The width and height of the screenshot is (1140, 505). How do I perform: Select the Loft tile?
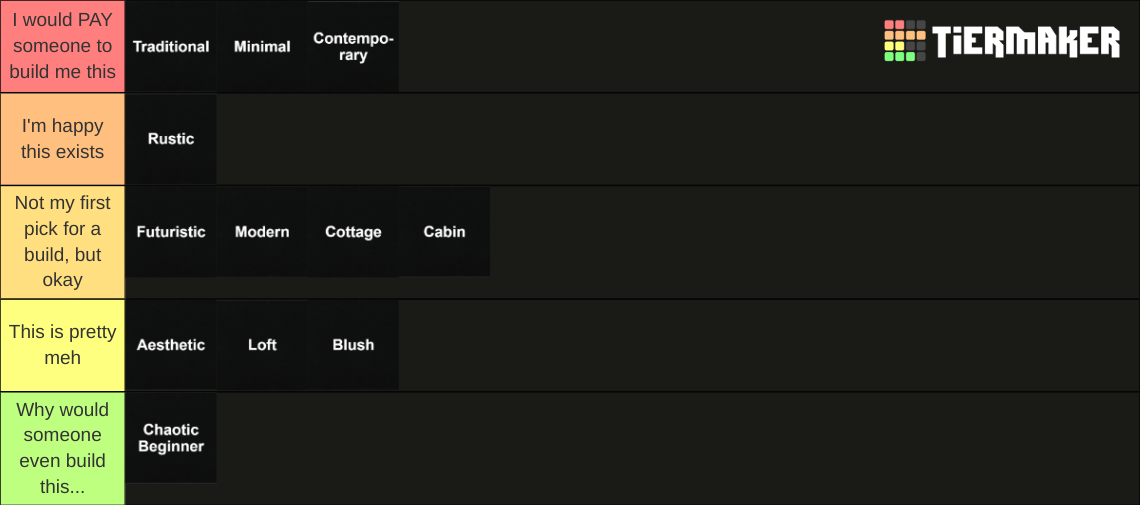pos(262,345)
